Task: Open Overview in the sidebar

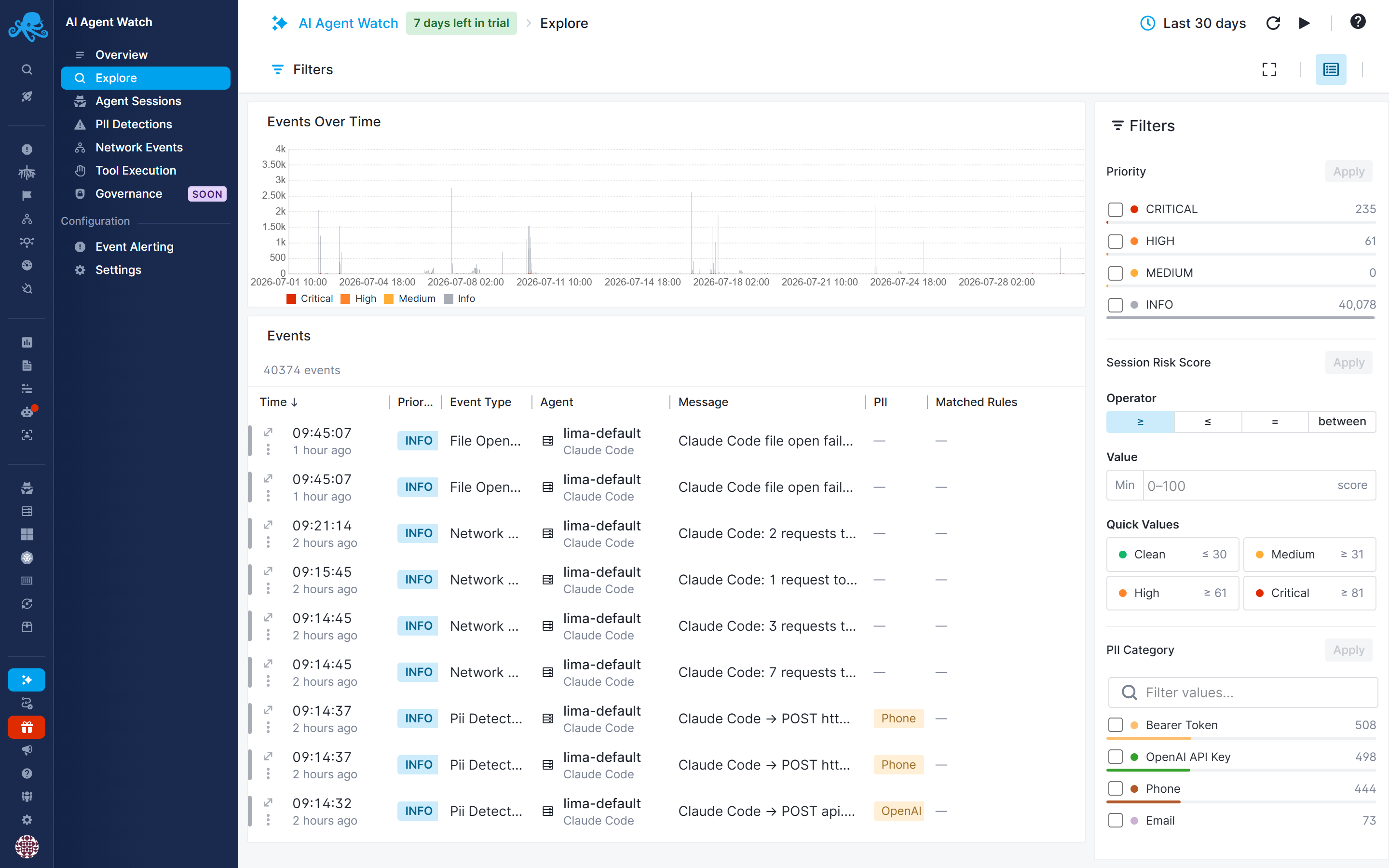Action: click(145, 54)
